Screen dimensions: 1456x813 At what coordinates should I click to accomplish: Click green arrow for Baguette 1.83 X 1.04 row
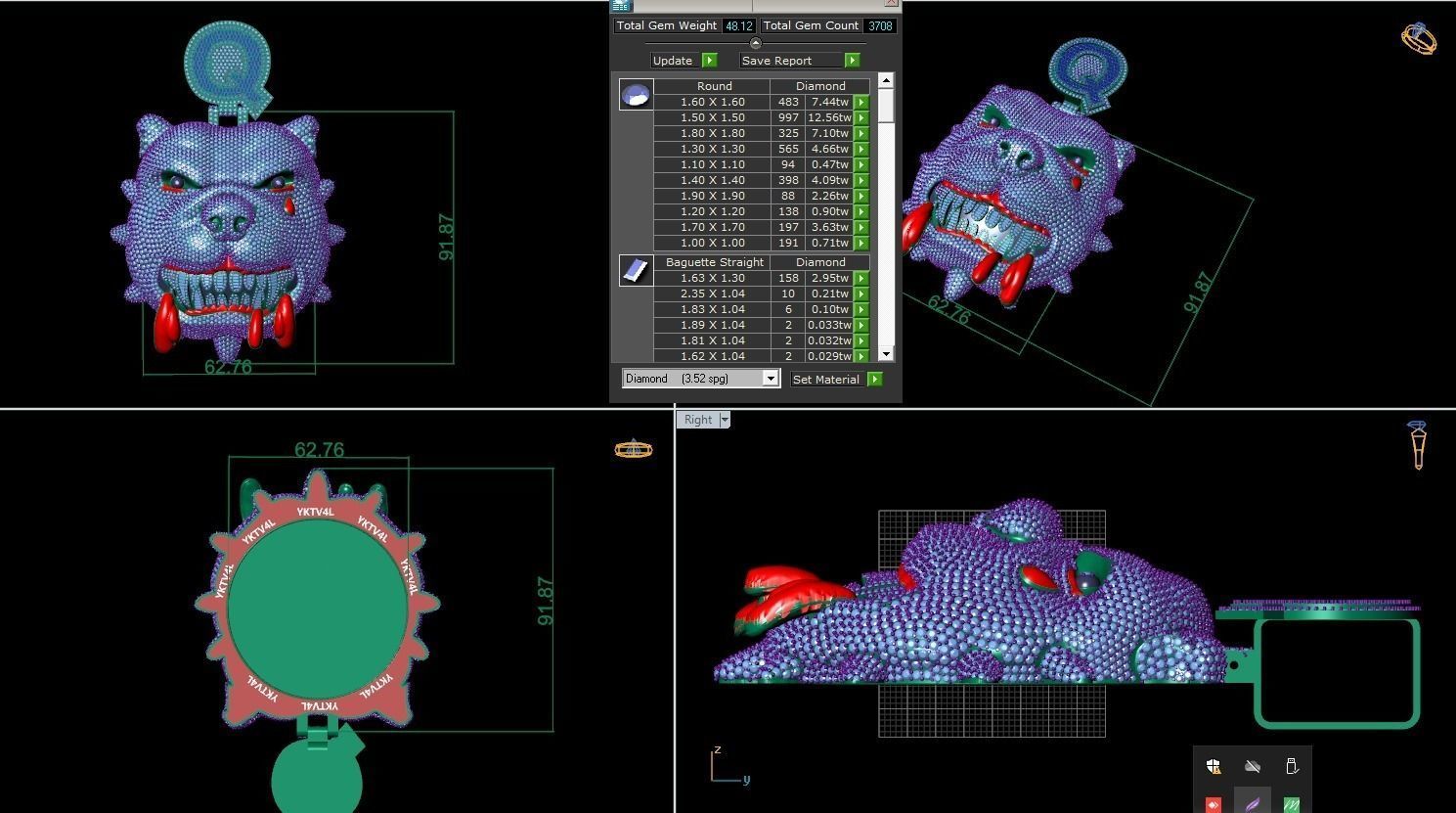pyautogui.click(x=861, y=309)
